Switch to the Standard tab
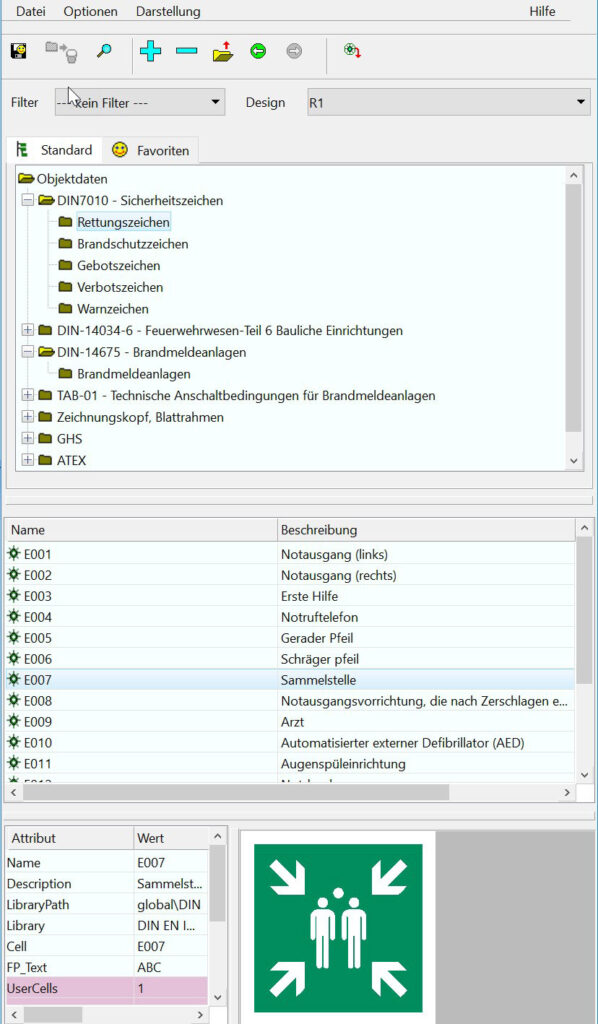Screen dimensions: 598x1024 (54, 150)
